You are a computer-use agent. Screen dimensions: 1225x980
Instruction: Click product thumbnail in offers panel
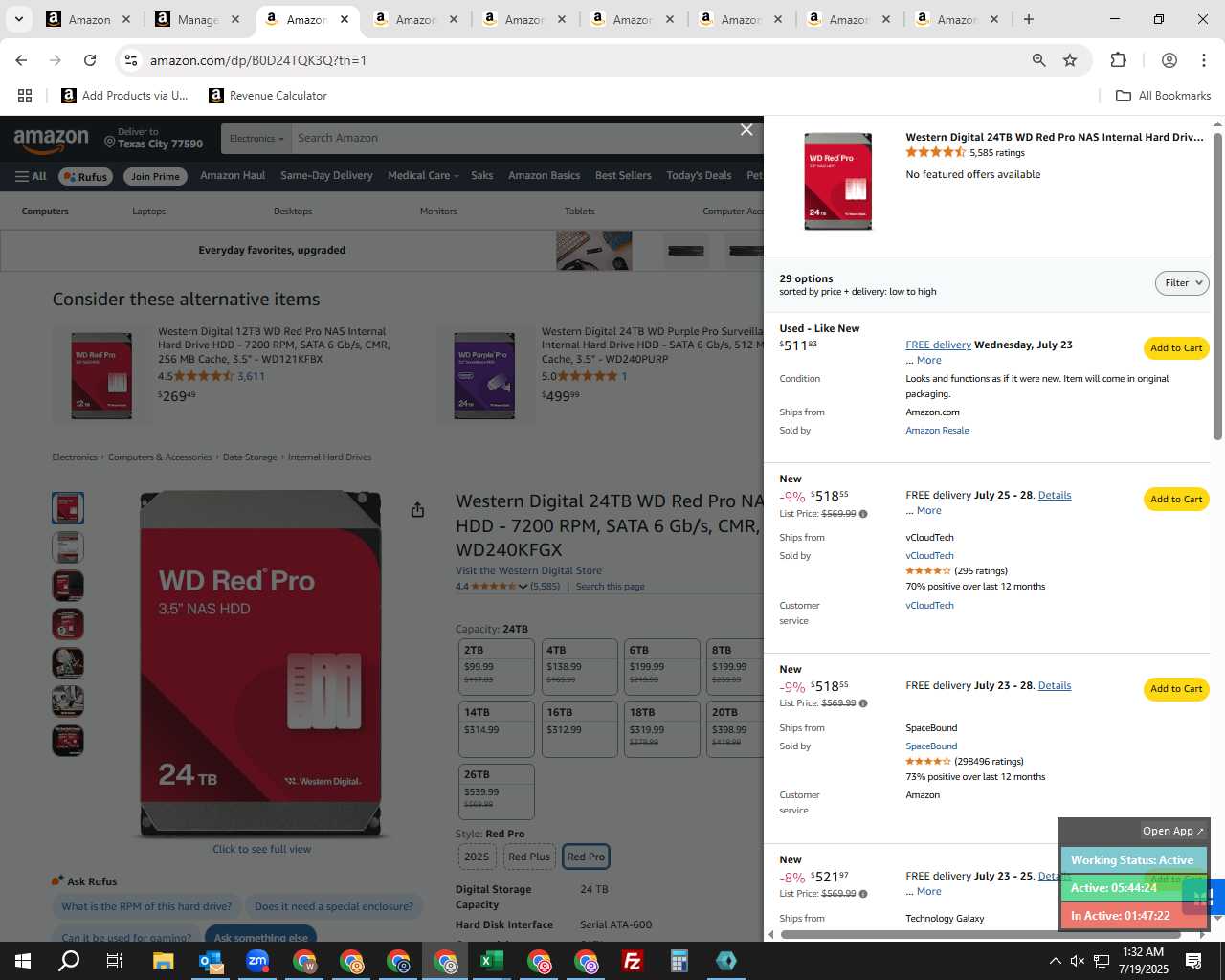[838, 182]
